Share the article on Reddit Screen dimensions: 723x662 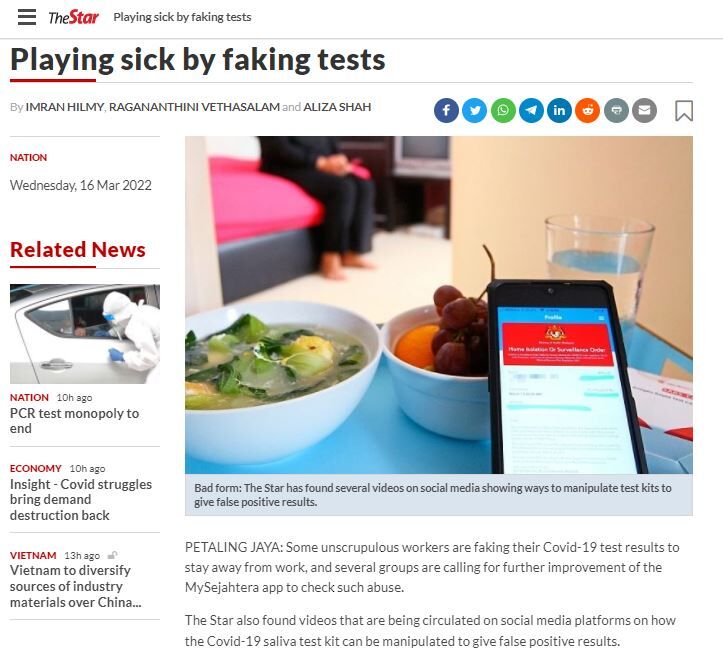[587, 110]
